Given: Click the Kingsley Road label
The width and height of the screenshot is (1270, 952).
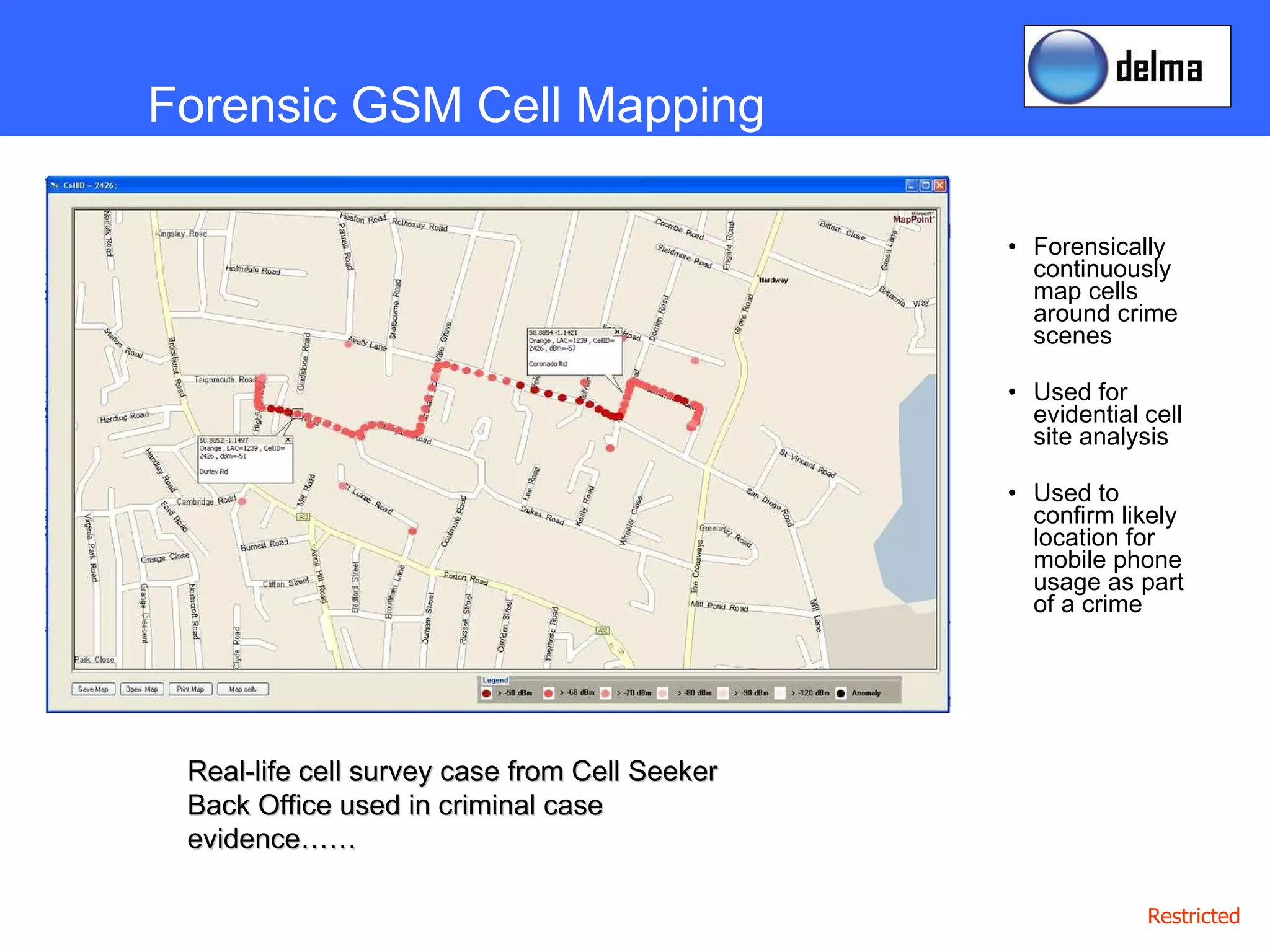Looking at the screenshot, I should click(181, 234).
